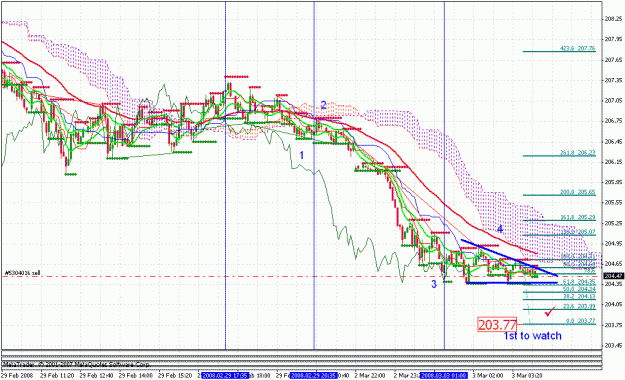The height and width of the screenshot is (380, 625).
Task: Click 206.75 on the price axis
Action: click(x=613, y=121)
